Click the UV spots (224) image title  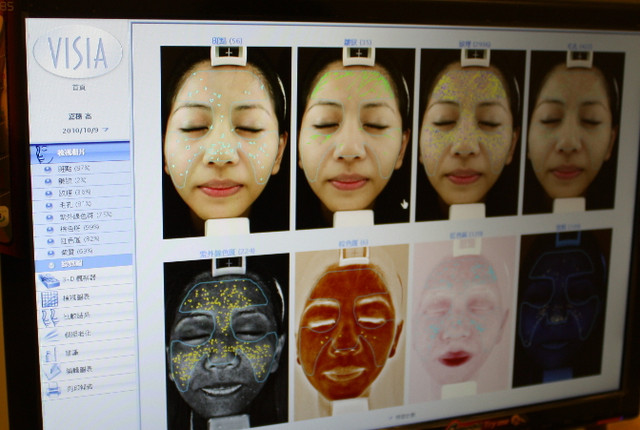(x=227, y=253)
